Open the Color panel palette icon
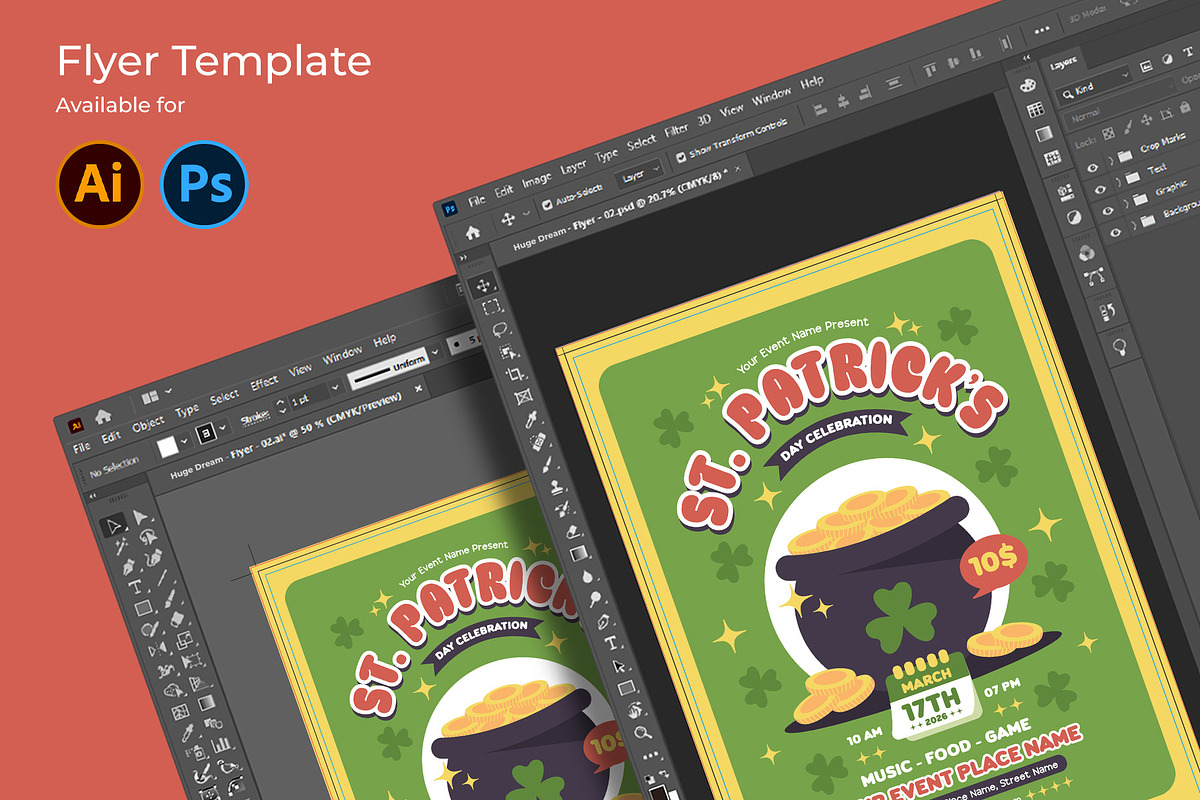 tap(1028, 85)
